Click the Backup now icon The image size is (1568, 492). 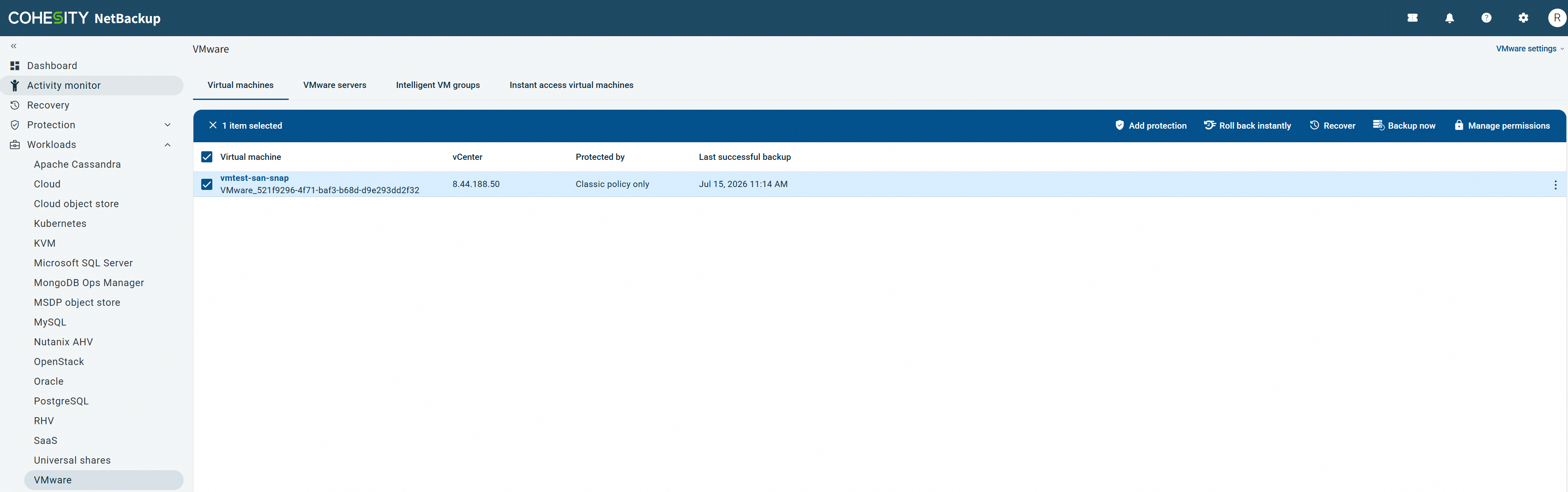pos(1378,125)
